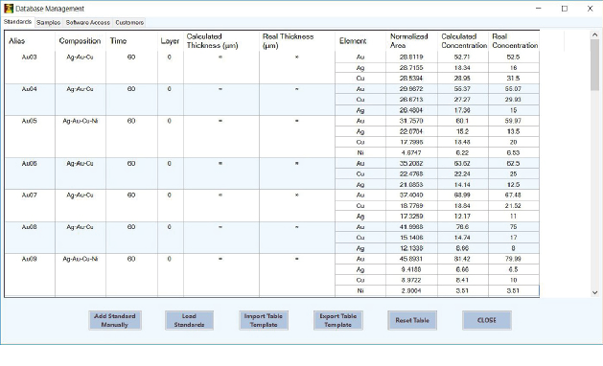Click the Alias column header
This screenshot has height=366, width=603.
30,41
